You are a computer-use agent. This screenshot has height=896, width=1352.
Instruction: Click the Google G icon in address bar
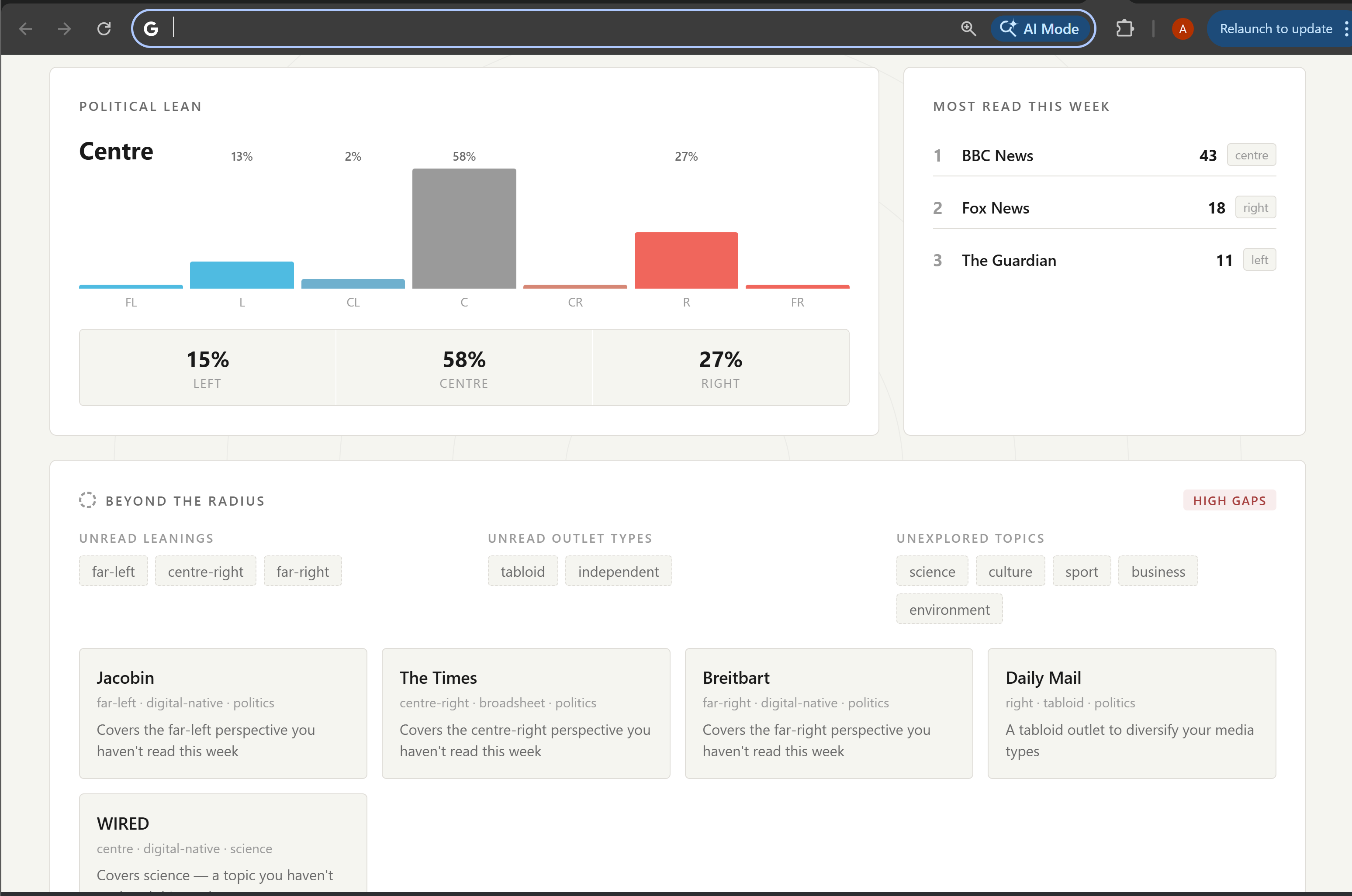(151, 28)
